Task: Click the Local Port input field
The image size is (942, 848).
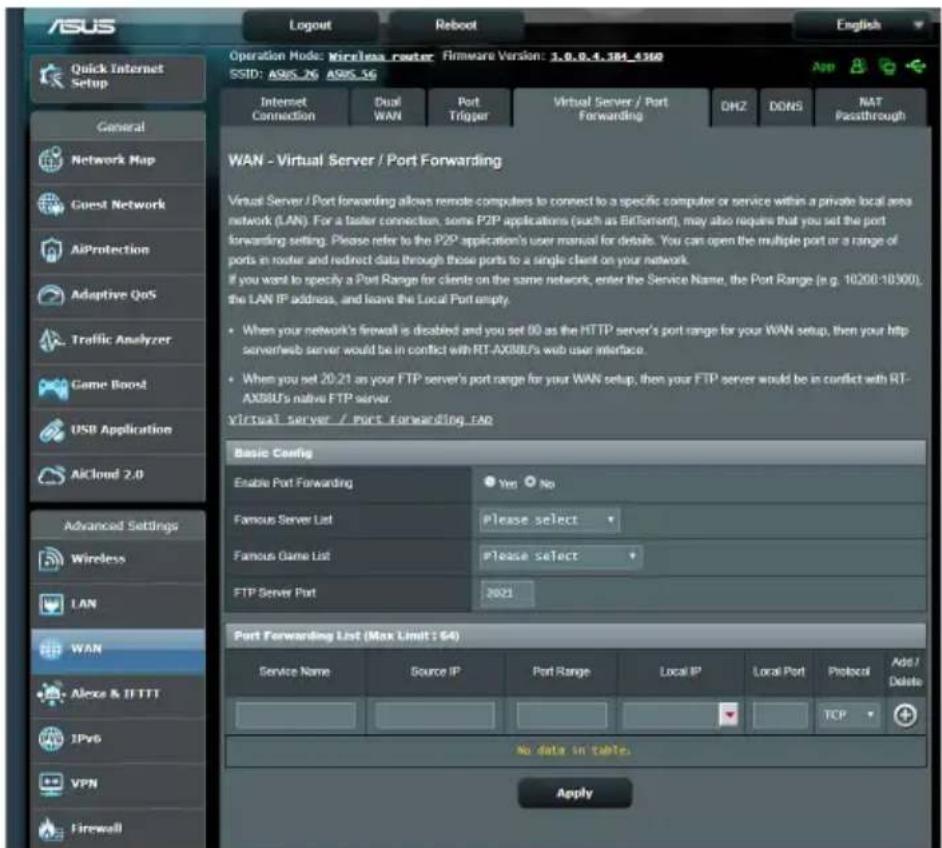Action: tap(780, 715)
